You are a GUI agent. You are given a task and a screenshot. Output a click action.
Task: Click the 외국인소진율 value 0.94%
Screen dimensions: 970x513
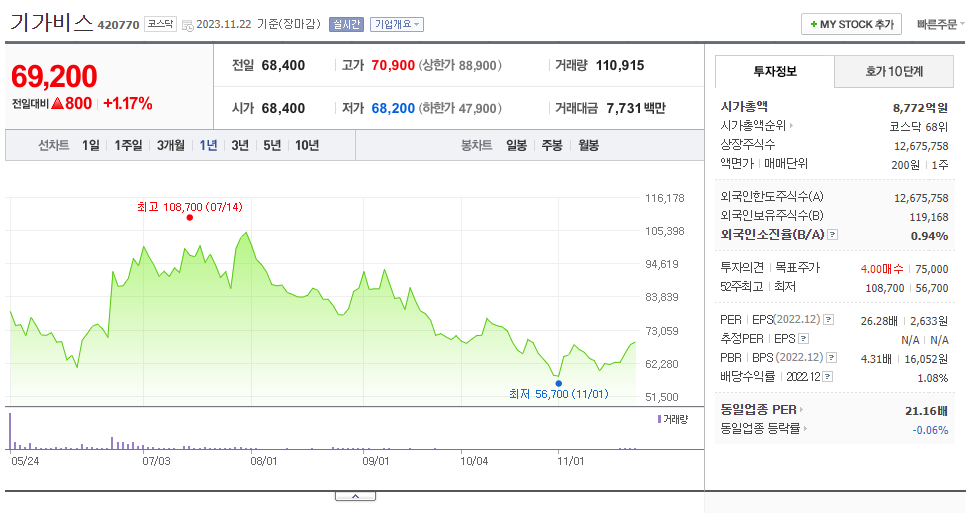point(929,236)
